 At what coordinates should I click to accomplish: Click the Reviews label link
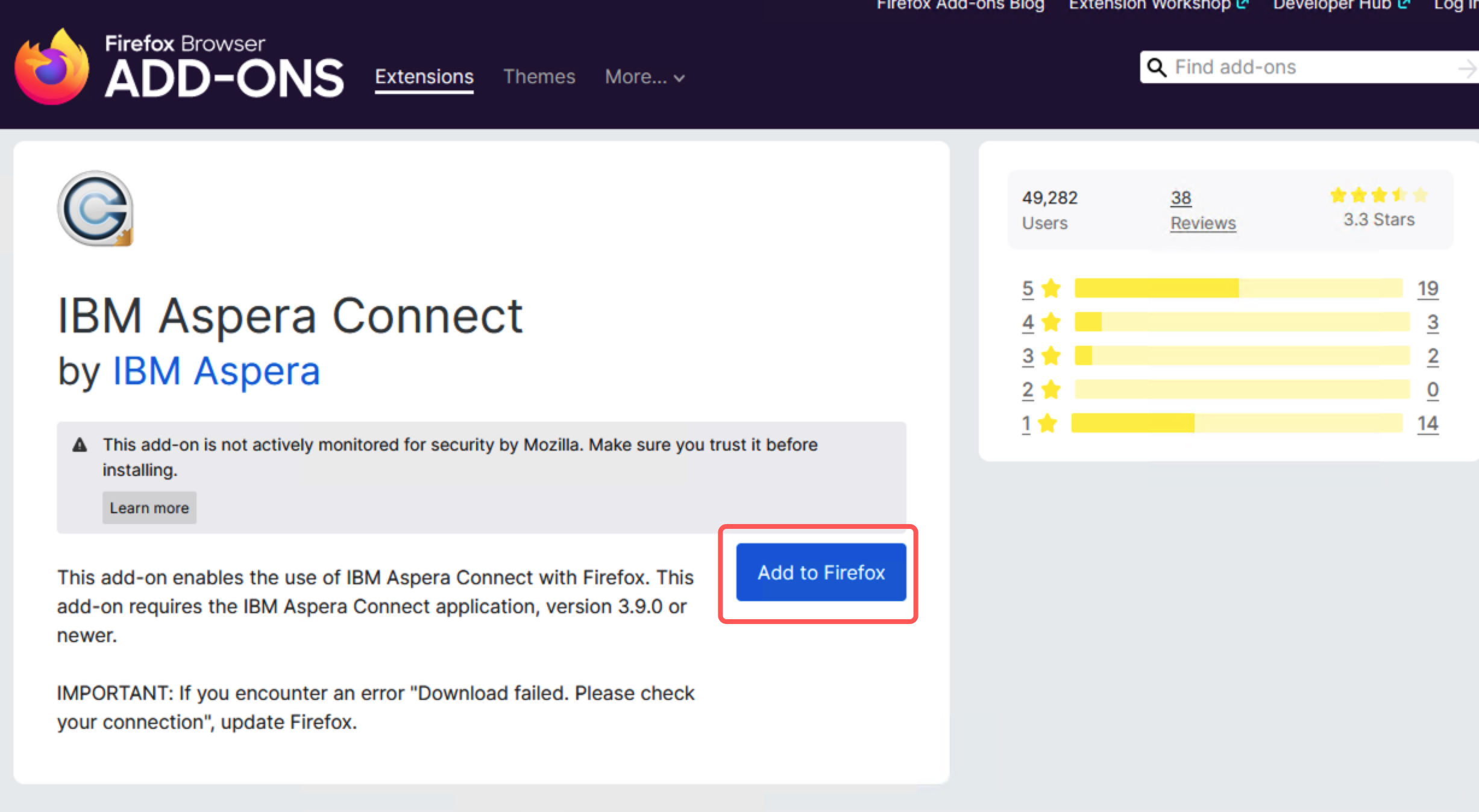pyautogui.click(x=1203, y=223)
